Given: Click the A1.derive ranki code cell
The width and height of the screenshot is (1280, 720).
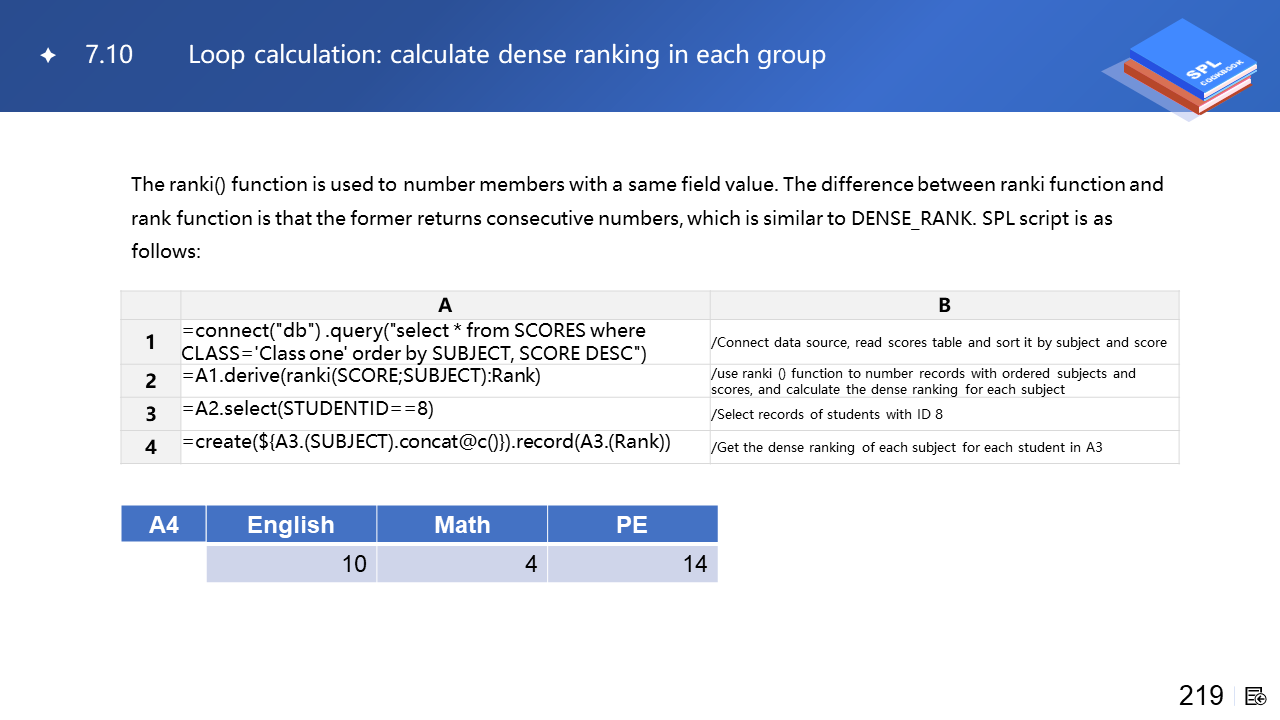Looking at the screenshot, I should coord(445,379).
